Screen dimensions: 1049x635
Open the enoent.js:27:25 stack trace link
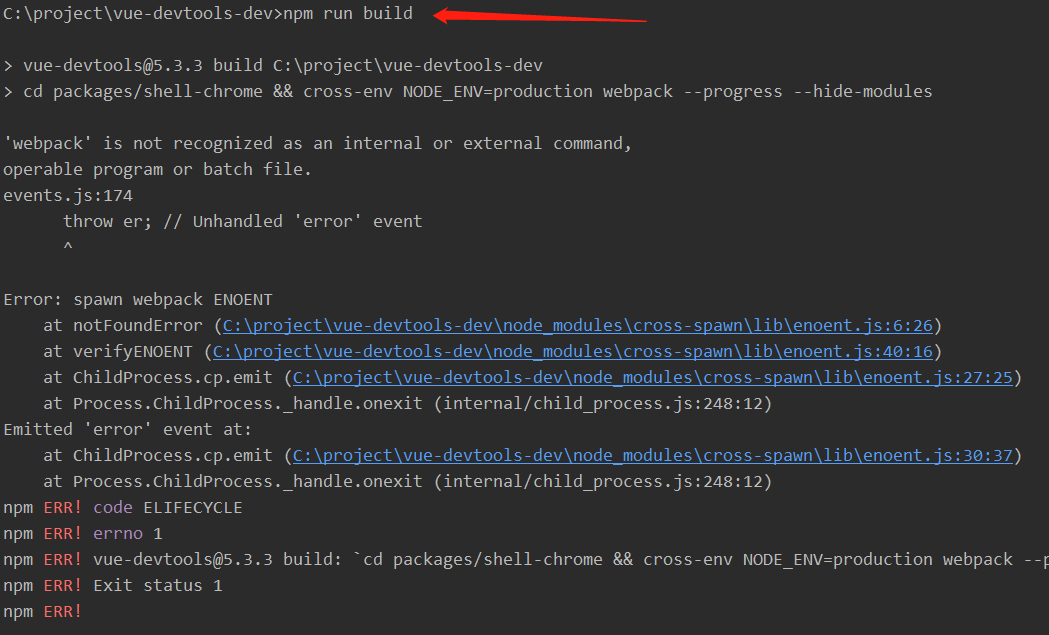click(653, 378)
